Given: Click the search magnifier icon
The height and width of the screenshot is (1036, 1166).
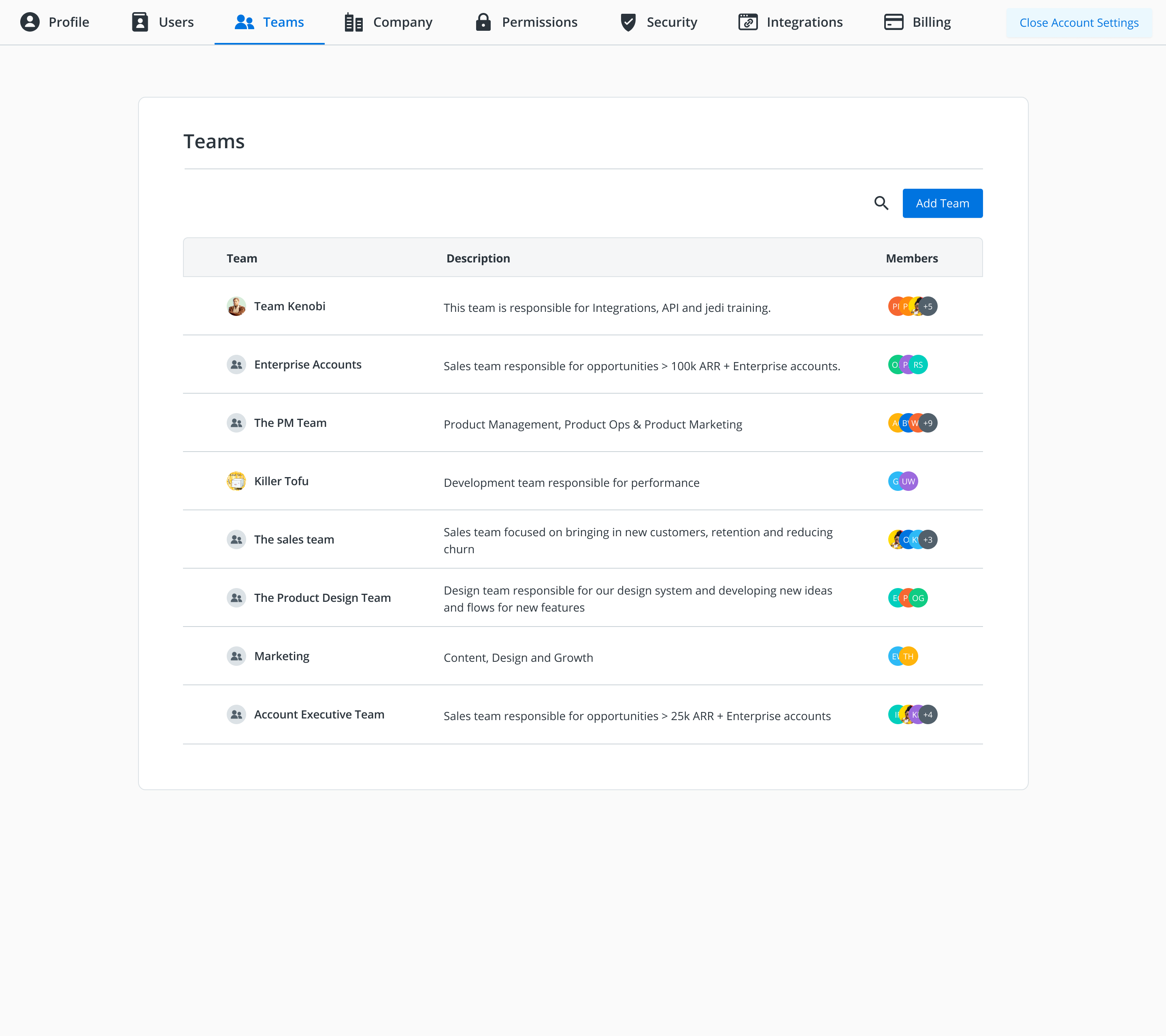Looking at the screenshot, I should click(x=881, y=203).
